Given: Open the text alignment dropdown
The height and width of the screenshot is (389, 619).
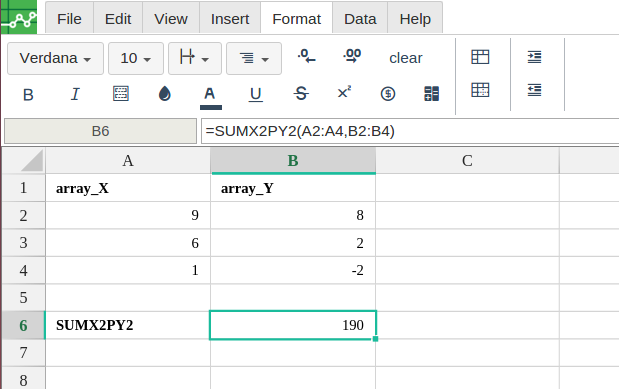Looking at the screenshot, I should (x=254, y=58).
